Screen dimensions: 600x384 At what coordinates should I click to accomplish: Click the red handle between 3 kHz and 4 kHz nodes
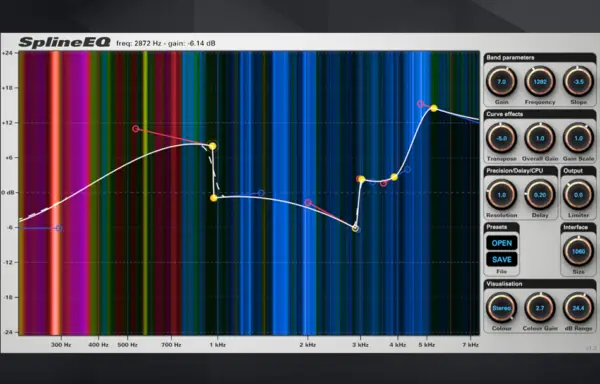(383, 184)
